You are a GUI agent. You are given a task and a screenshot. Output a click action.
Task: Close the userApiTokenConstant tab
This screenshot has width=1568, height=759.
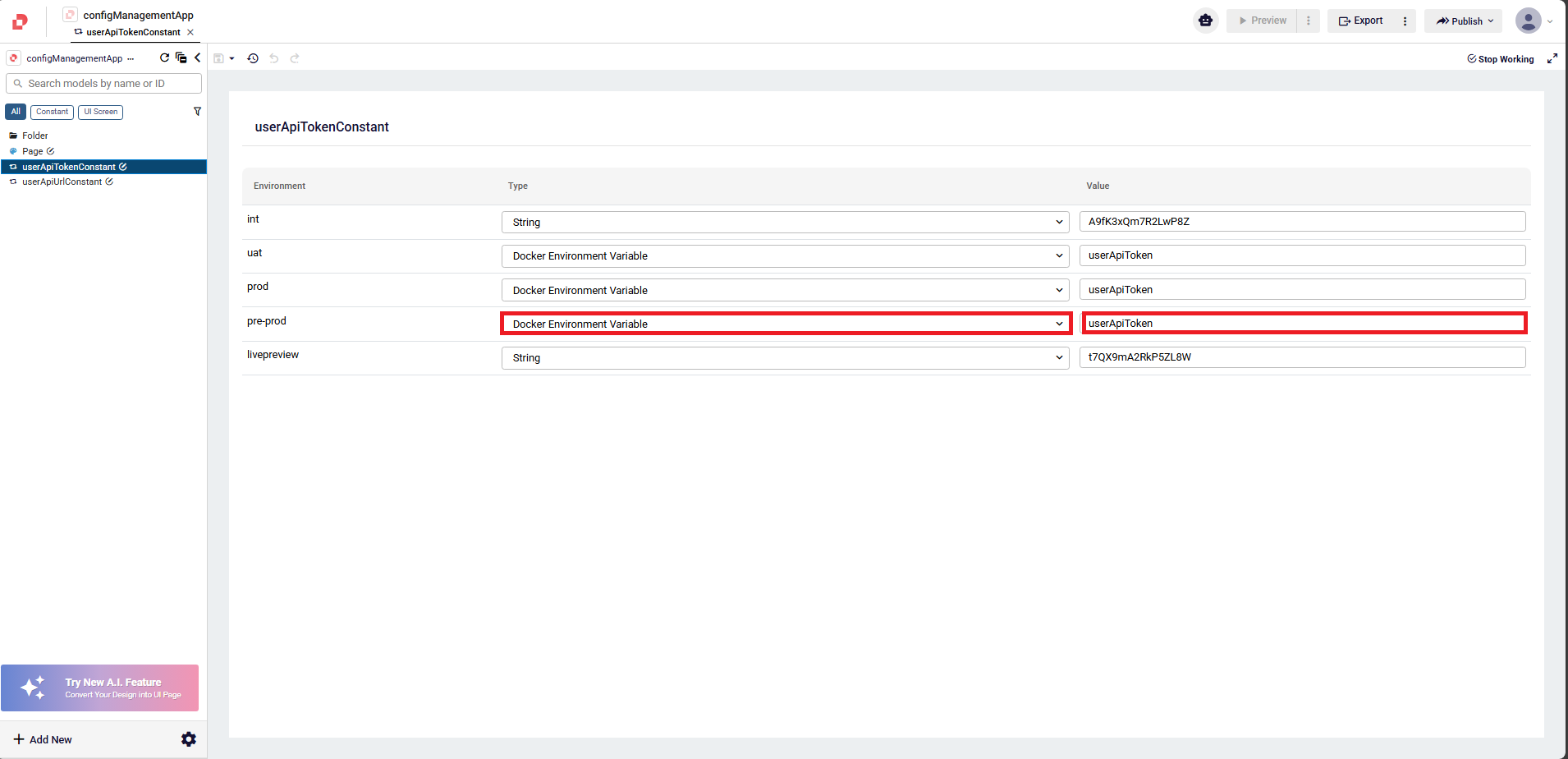(190, 33)
